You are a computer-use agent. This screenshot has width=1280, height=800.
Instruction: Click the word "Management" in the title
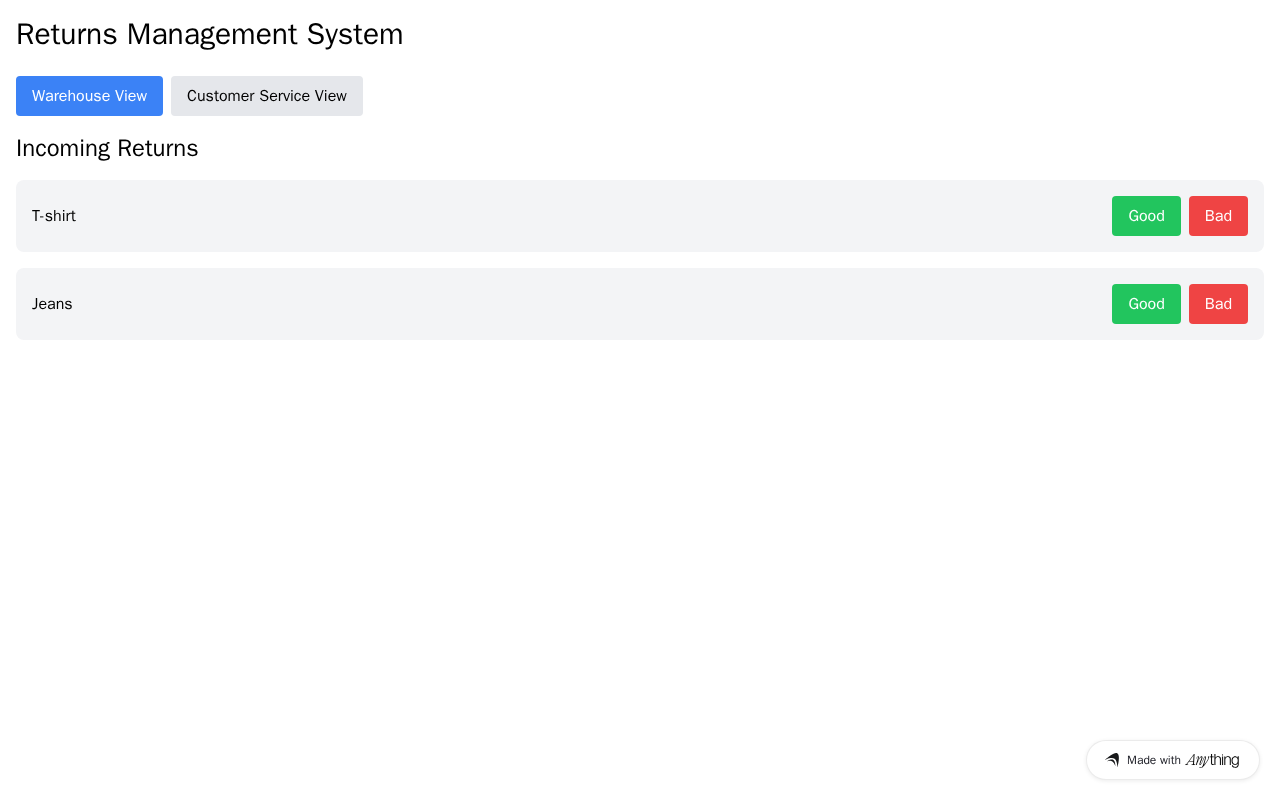(212, 34)
